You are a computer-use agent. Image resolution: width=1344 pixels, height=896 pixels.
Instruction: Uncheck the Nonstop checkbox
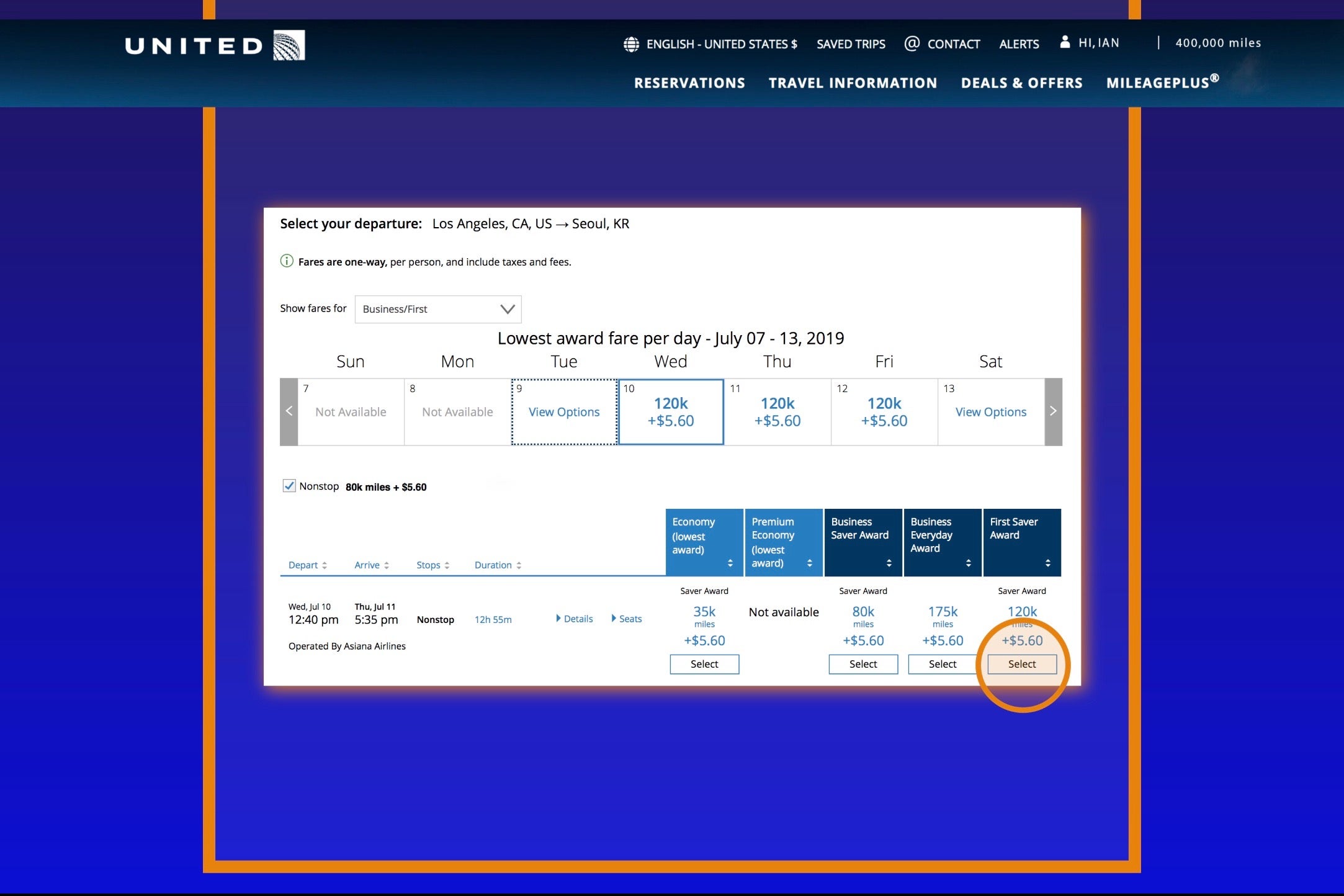pyautogui.click(x=289, y=486)
